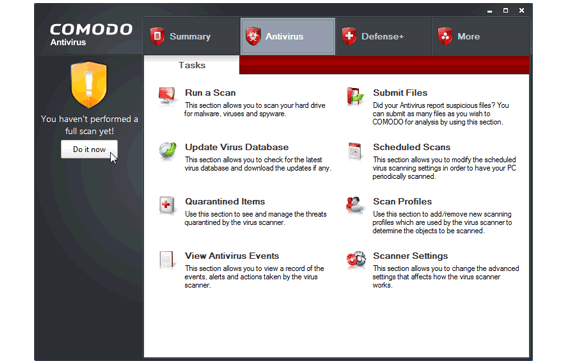The height and width of the screenshot is (364, 575).
Task: Click the Submit Files icon
Action: 355,96
